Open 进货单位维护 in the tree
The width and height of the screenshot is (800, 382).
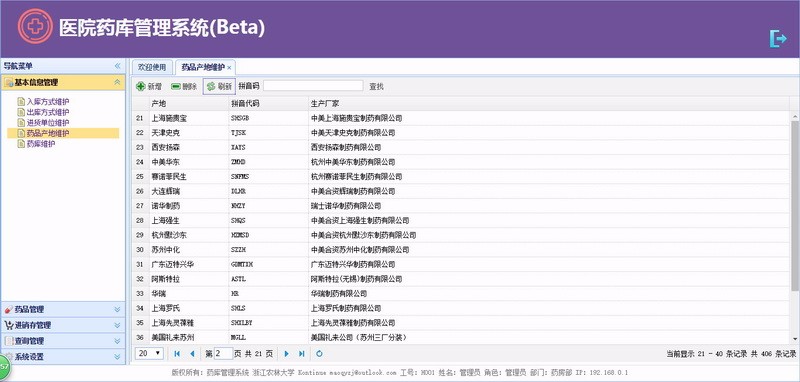click(x=48, y=122)
